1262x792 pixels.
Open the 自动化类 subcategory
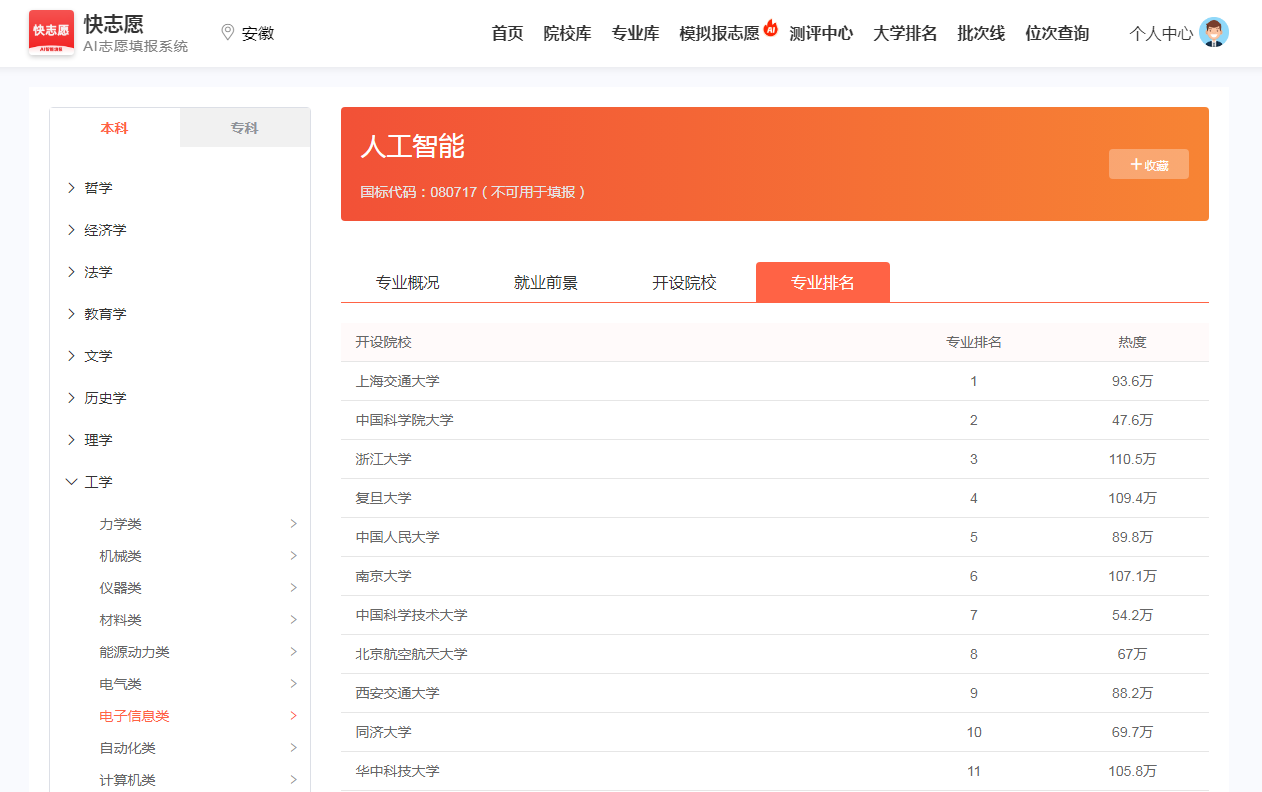click(198, 748)
